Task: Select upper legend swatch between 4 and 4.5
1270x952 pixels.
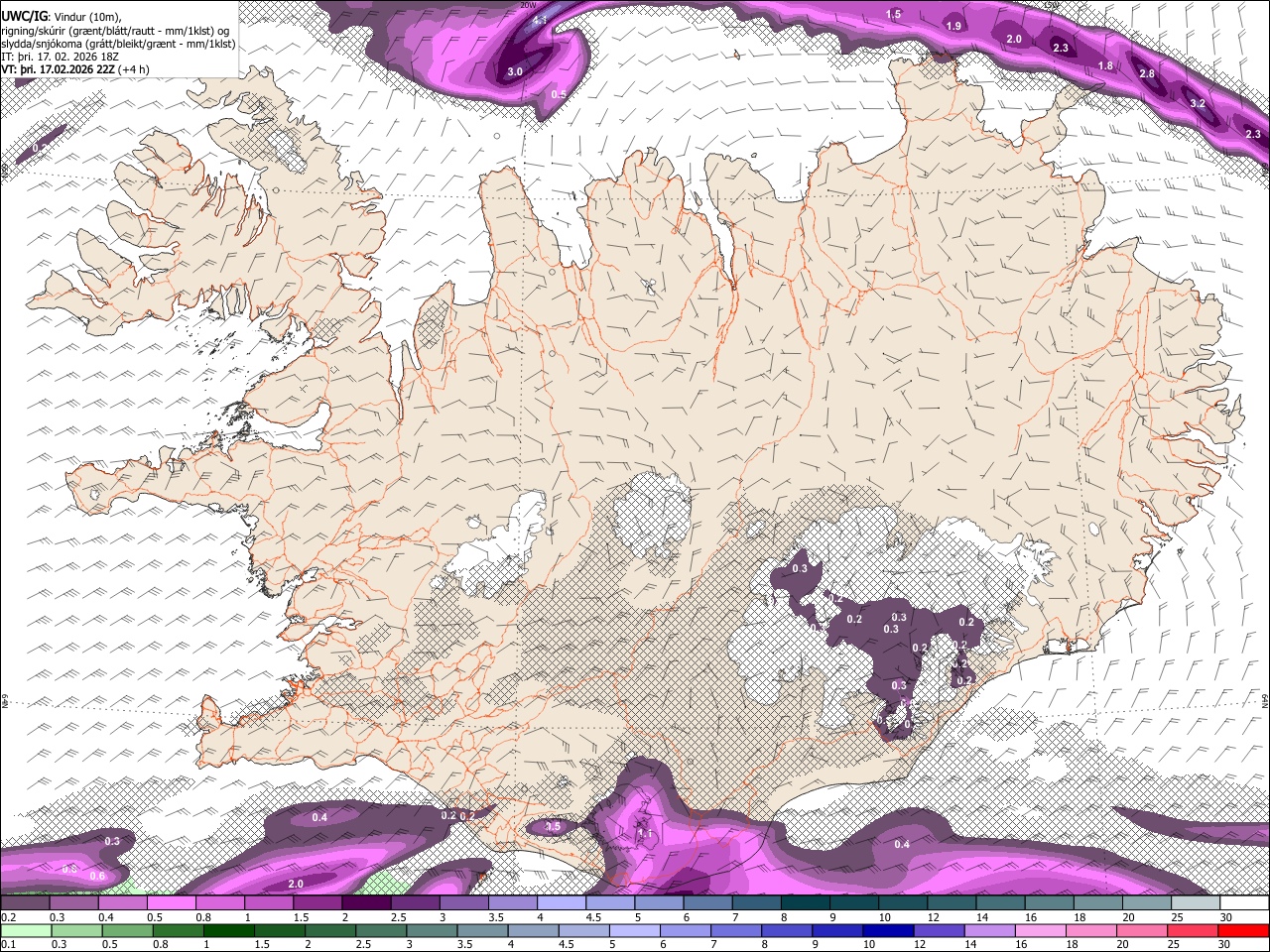Action: pos(562,903)
